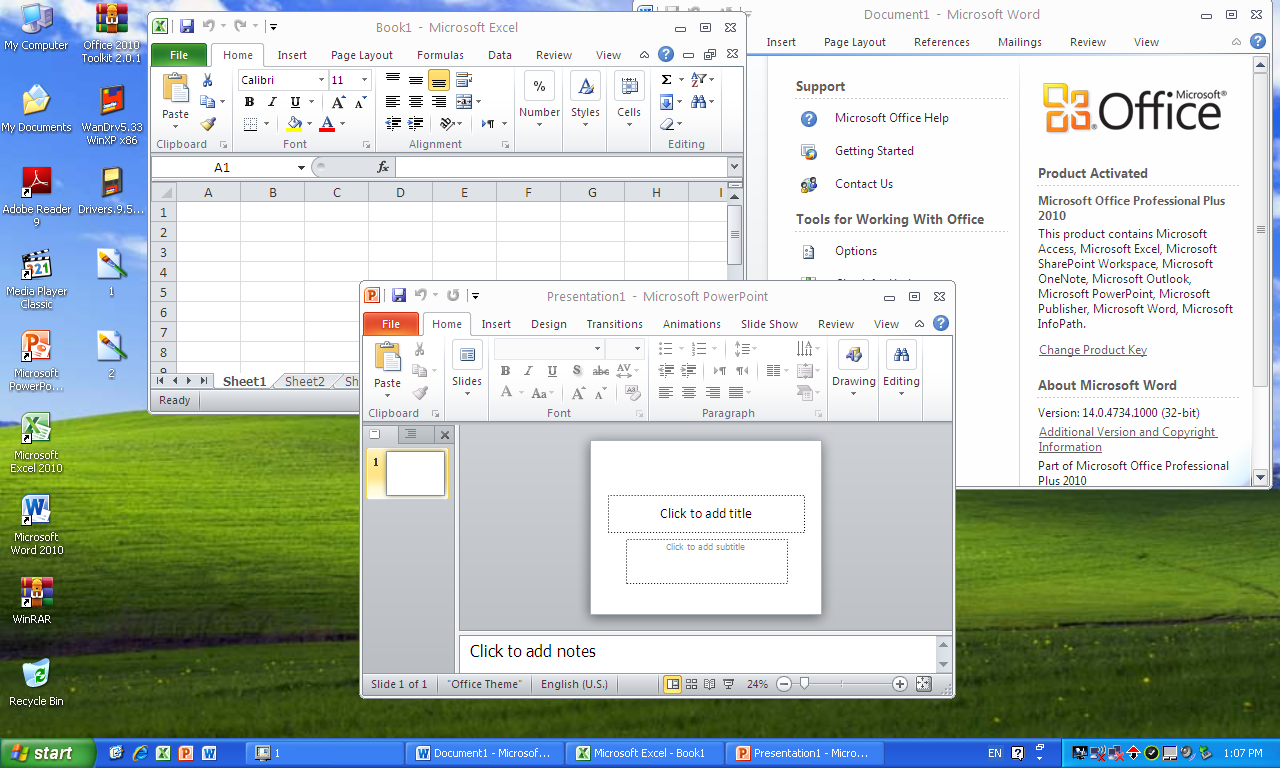Open the Slides dropdown in PowerPoint
Screen dimensions: 1280x768
coord(467,368)
